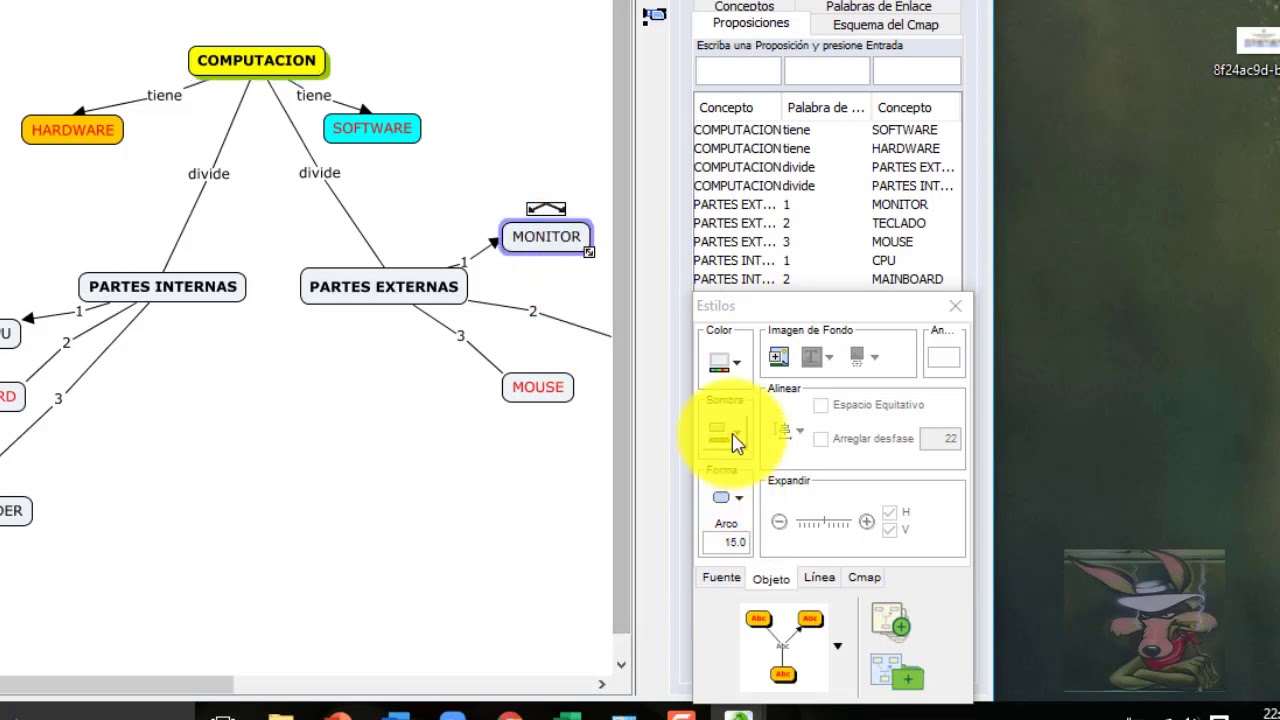Click the background image insert icon
The width and height of the screenshot is (1280, 720).
point(778,356)
